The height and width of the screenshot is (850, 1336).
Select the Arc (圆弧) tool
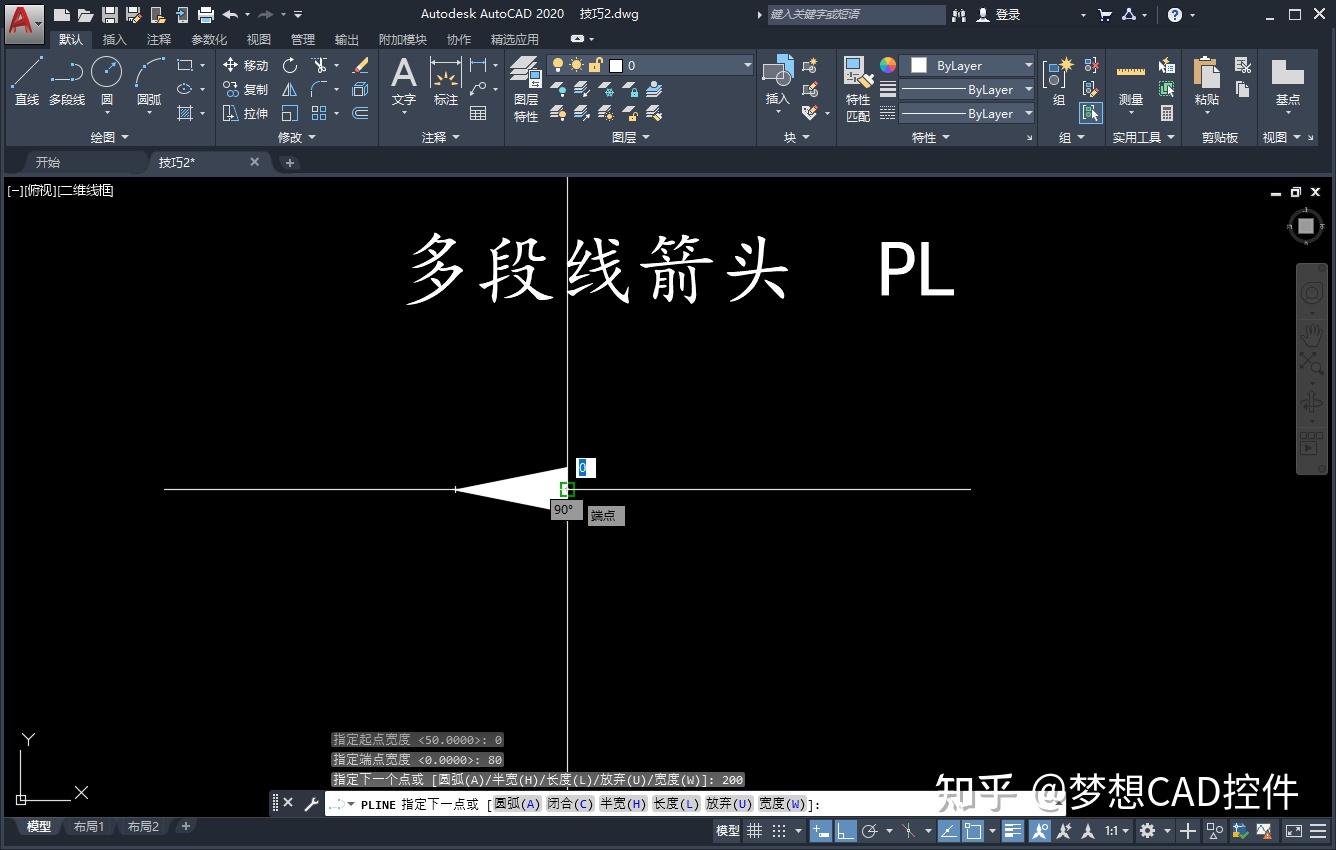(149, 80)
